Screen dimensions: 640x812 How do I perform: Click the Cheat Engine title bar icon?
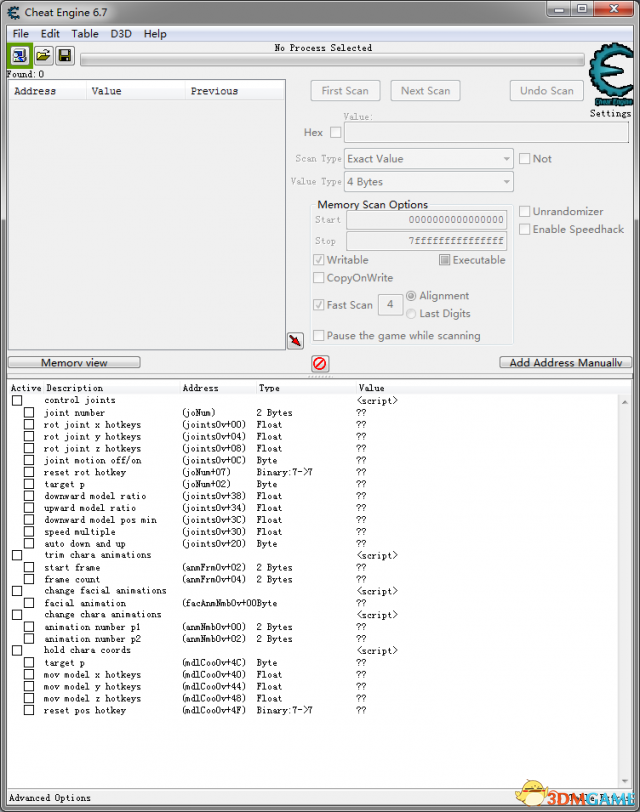click(14, 10)
